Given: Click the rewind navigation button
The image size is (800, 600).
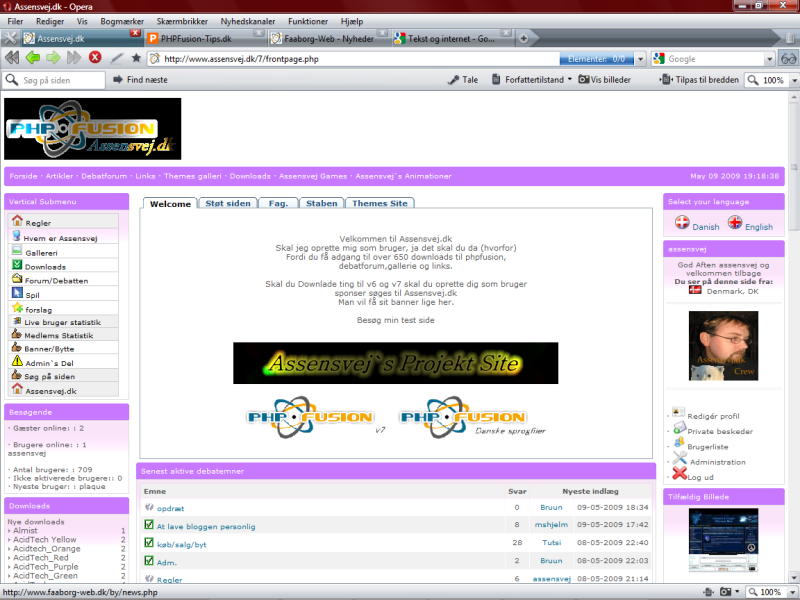Looking at the screenshot, I should tap(12, 58).
